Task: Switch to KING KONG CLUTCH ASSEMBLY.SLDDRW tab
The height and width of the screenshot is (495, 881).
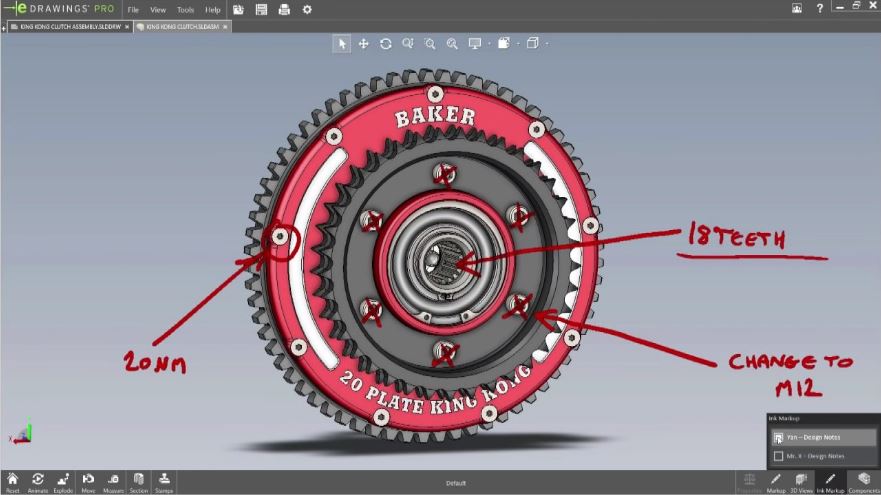Action: click(x=71, y=26)
